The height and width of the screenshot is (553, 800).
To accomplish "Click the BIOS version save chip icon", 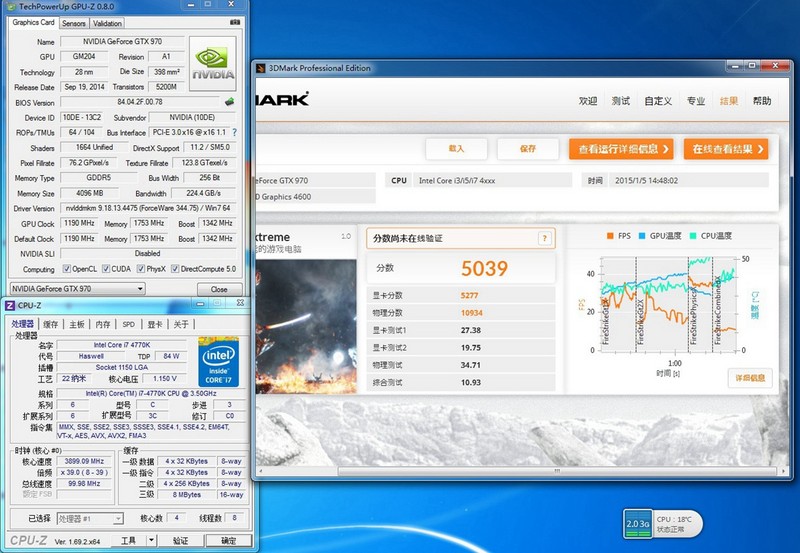I will click(x=230, y=102).
